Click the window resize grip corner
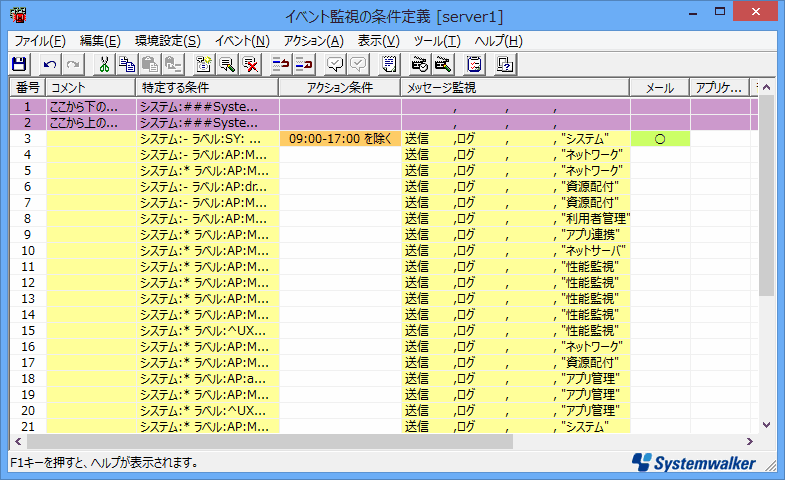 (x=770, y=465)
